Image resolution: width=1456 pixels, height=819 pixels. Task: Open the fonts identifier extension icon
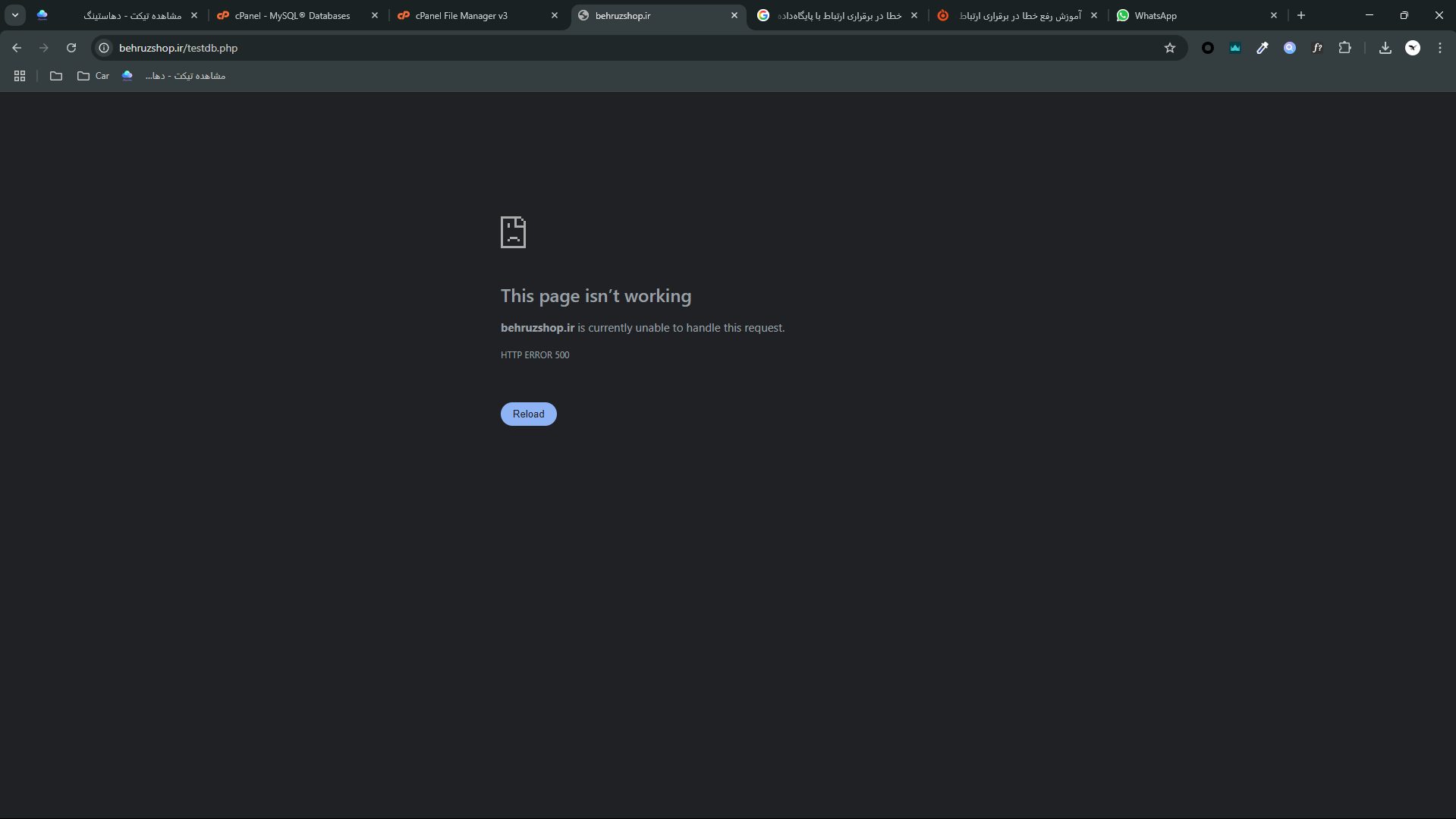[x=1317, y=48]
